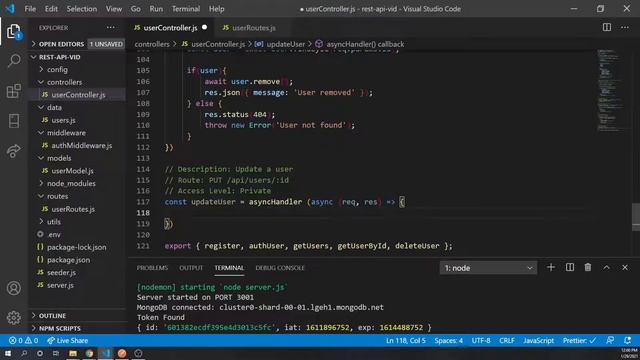
Task: Open feedback icon in status bar
Action: click(610, 340)
